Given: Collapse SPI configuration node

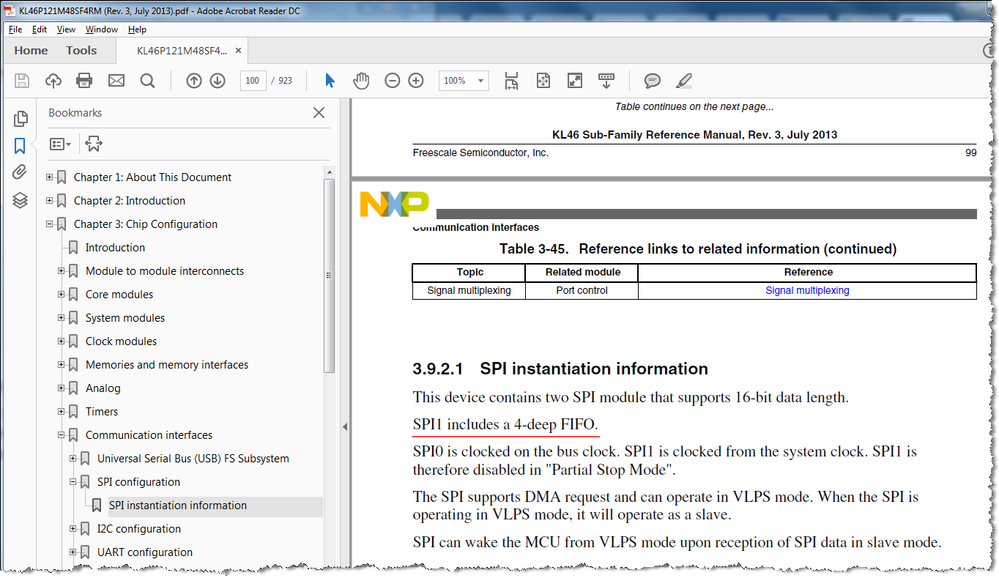Looking at the screenshot, I should tap(73, 482).
